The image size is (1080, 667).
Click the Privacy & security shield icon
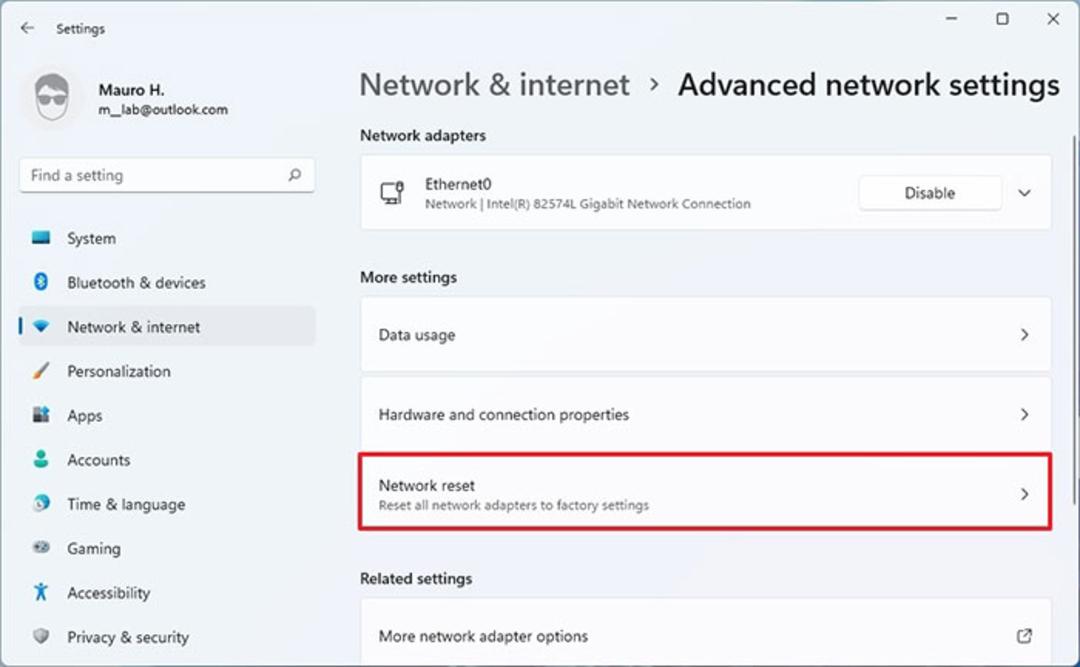(41, 636)
